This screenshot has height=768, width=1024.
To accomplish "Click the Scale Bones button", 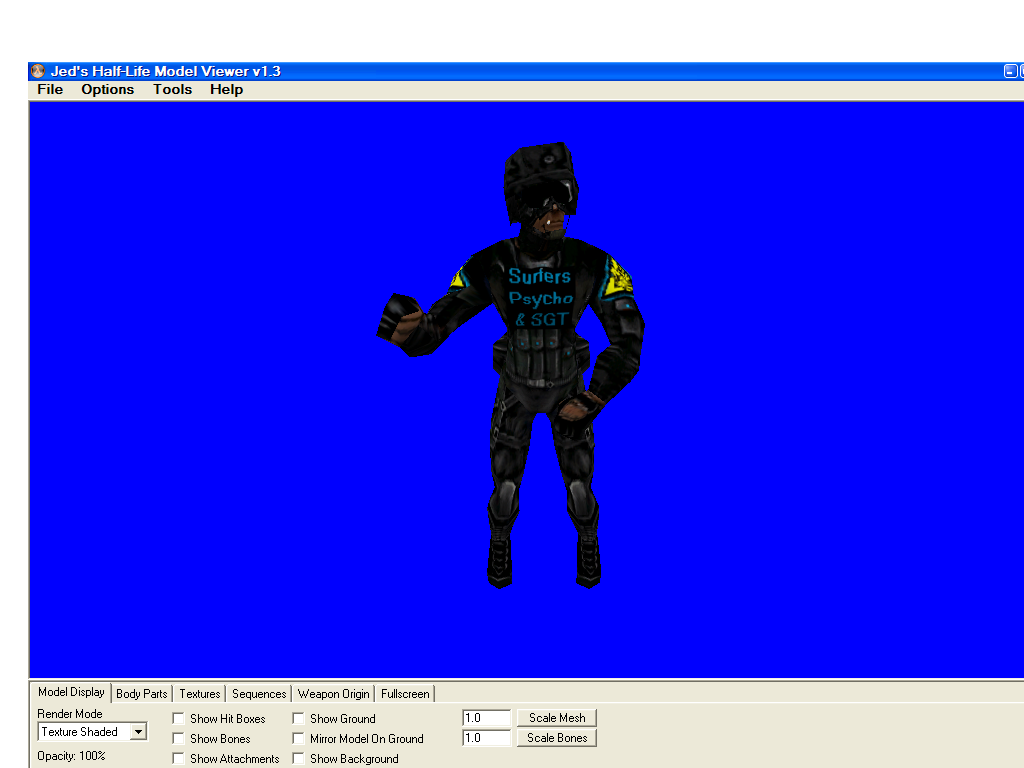I will (557, 738).
